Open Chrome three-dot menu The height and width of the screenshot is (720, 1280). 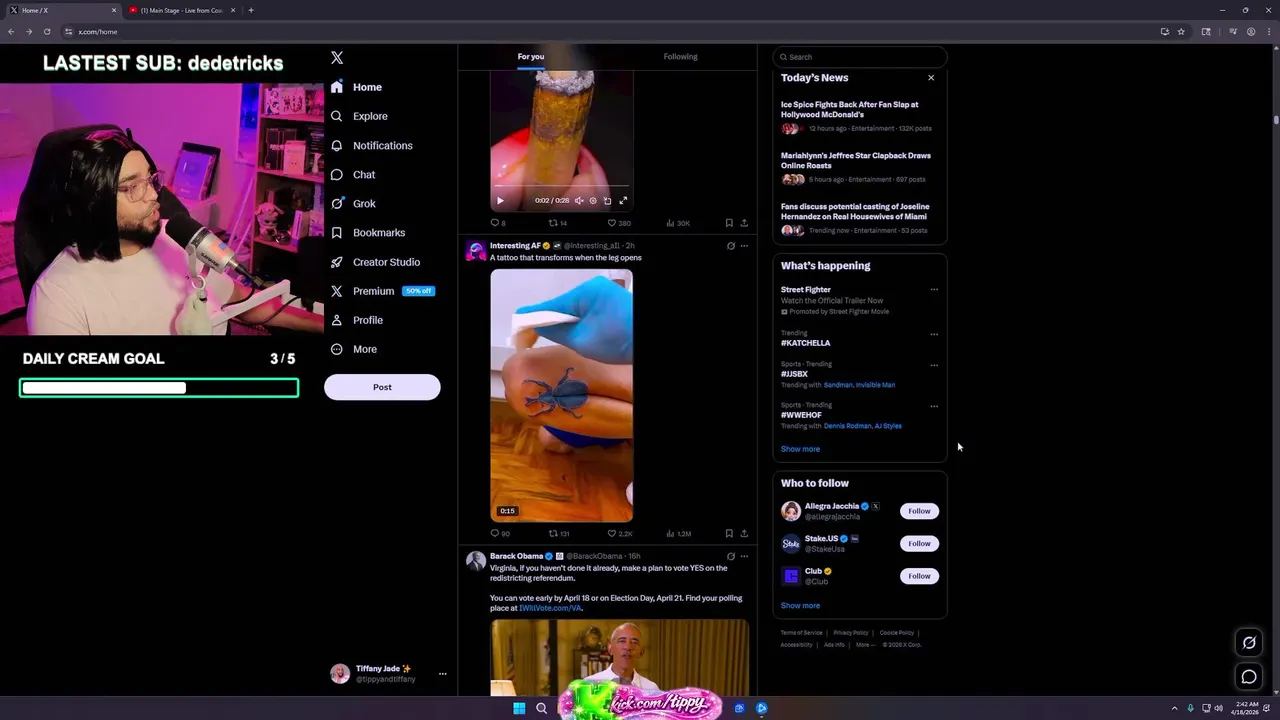pos(1269,31)
